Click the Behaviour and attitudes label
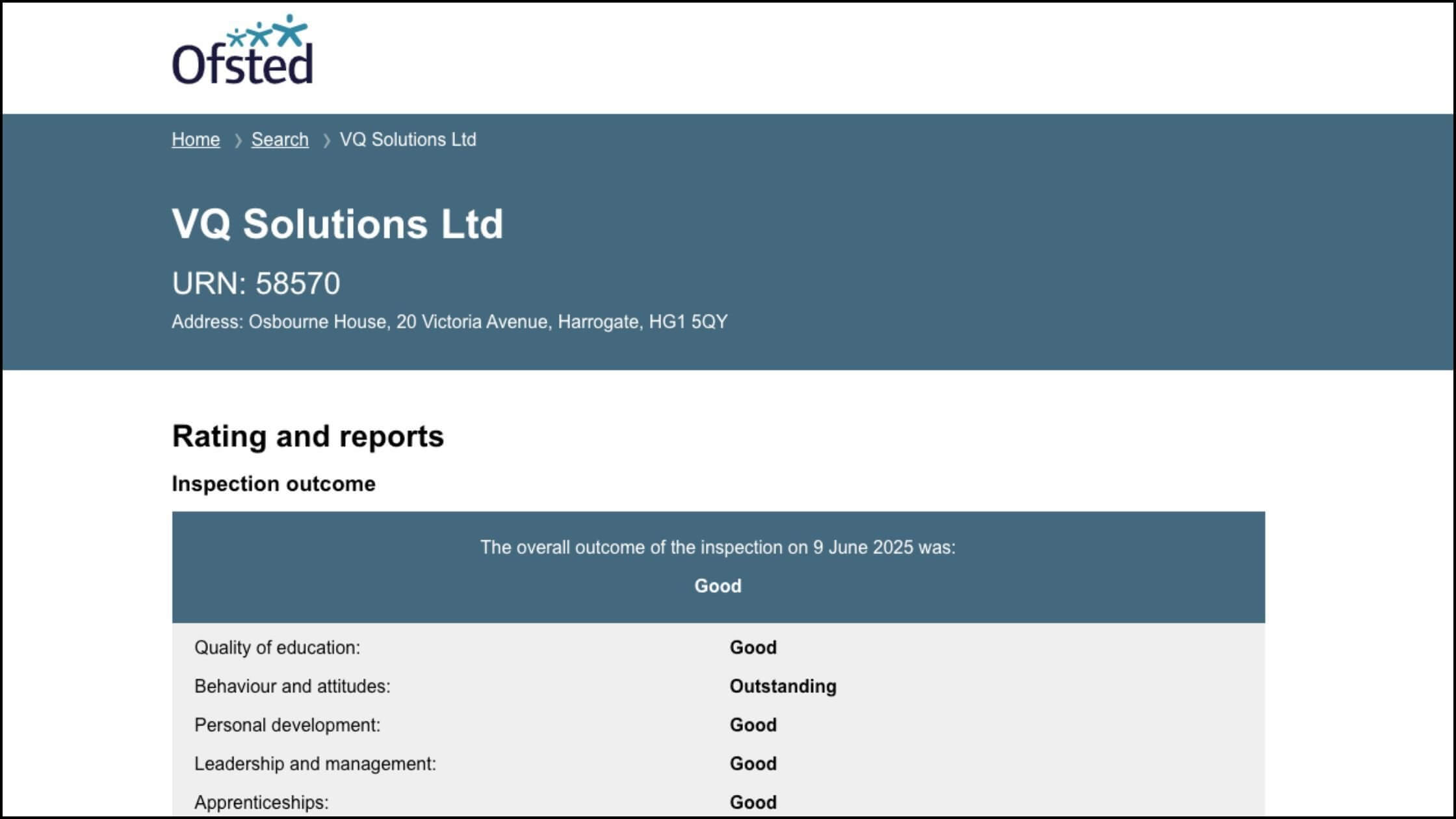The height and width of the screenshot is (819, 1456). (x=292, y=686)
